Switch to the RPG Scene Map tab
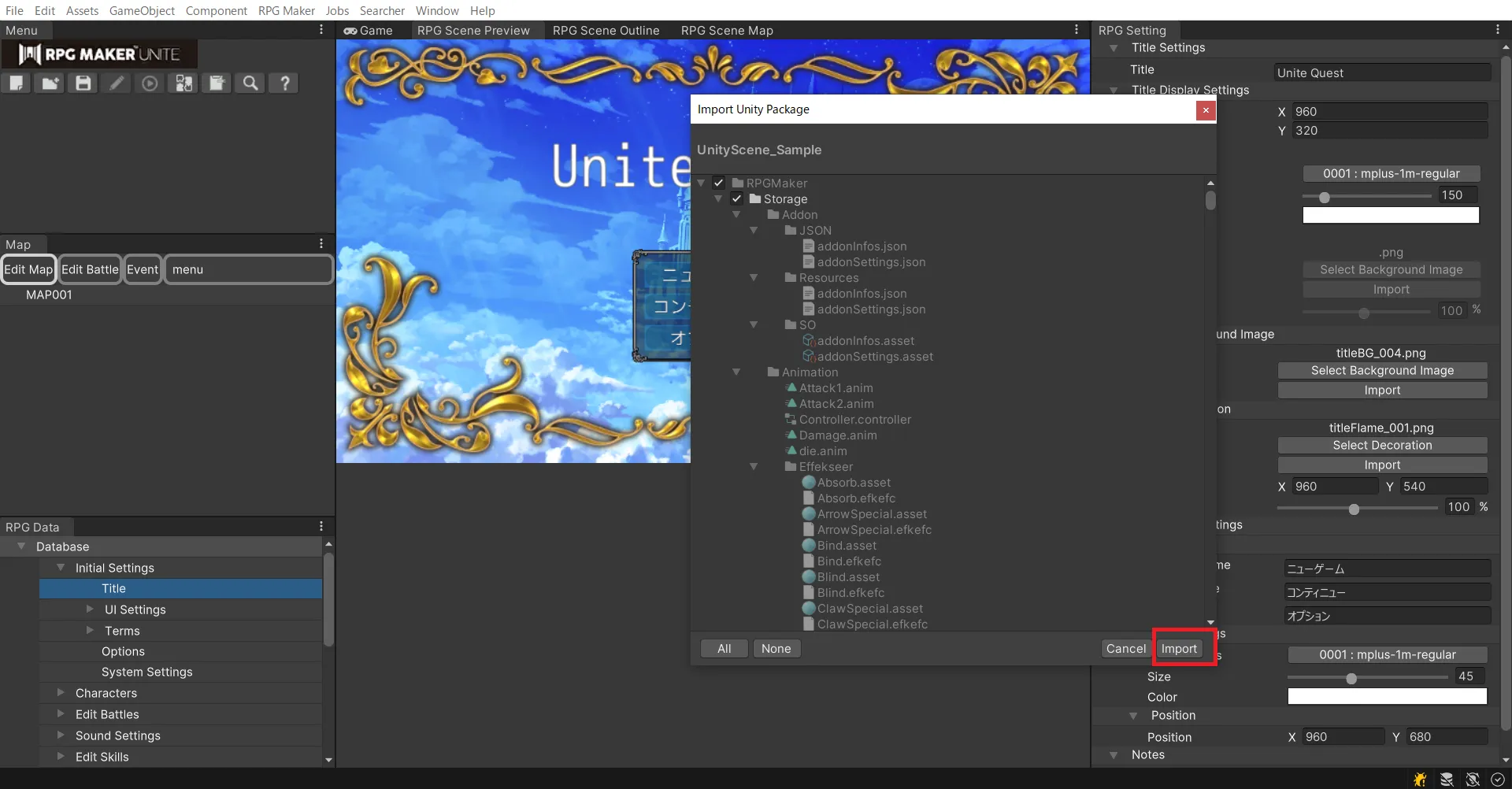The image size is (1512, 789). pyautogui.click(x=726, y=31)
